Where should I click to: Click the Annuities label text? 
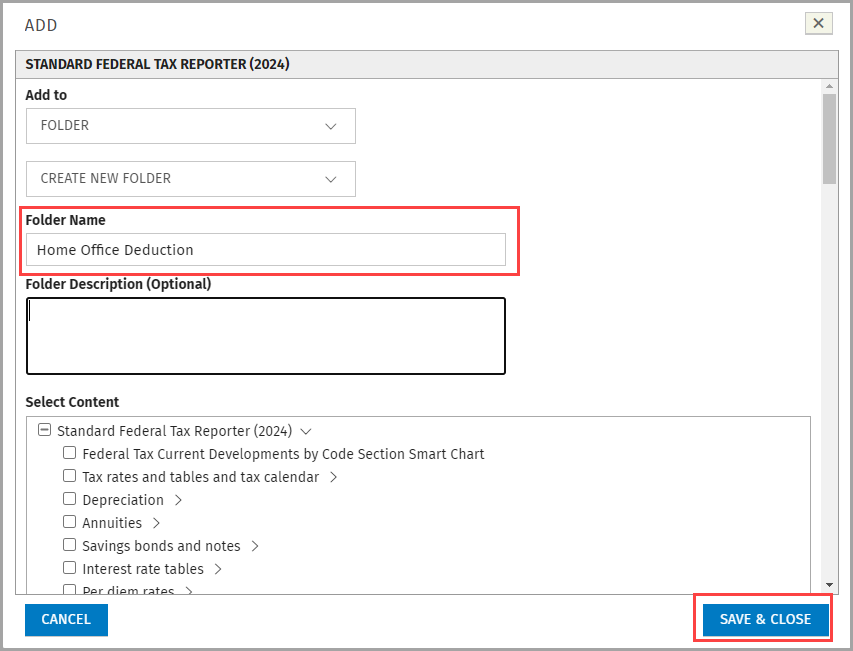[x=112, y=523]
